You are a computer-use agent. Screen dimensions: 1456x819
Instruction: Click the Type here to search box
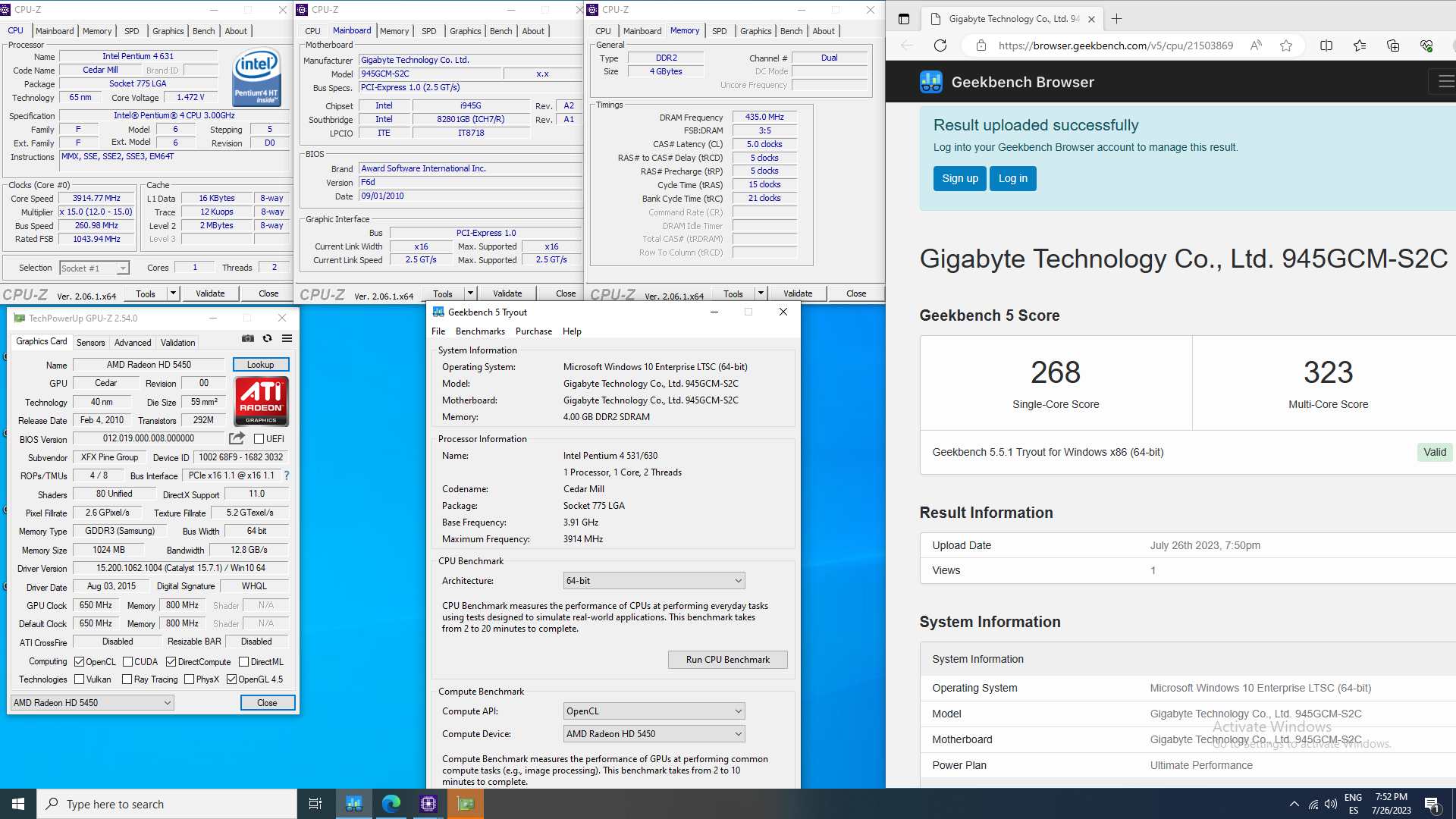point(167,804)
